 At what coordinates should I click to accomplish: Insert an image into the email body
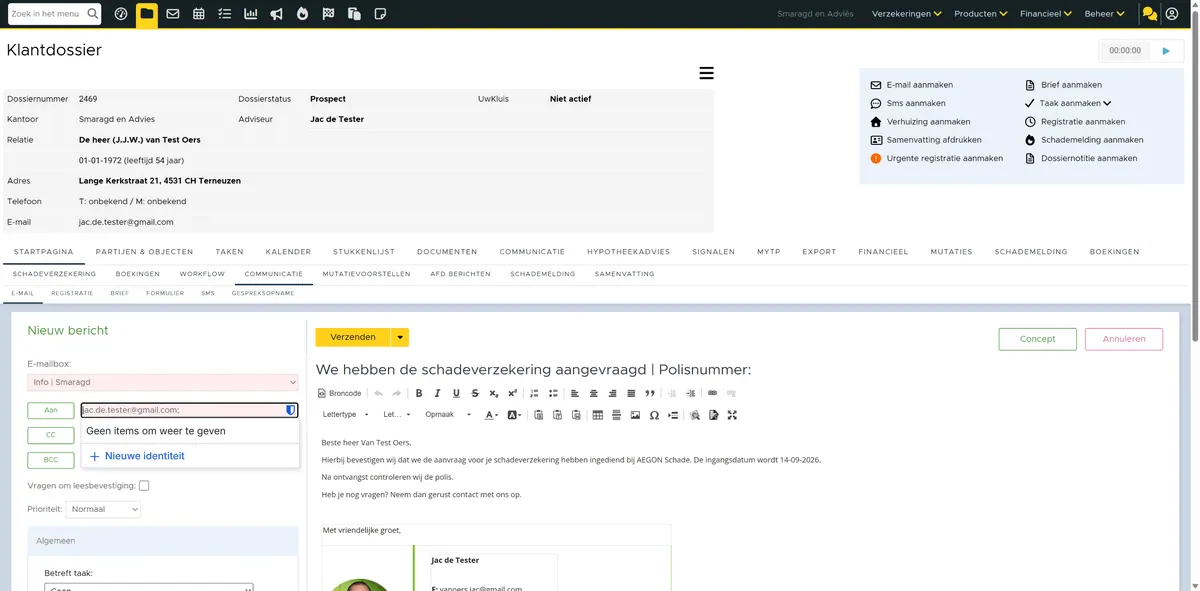(635, 415)
